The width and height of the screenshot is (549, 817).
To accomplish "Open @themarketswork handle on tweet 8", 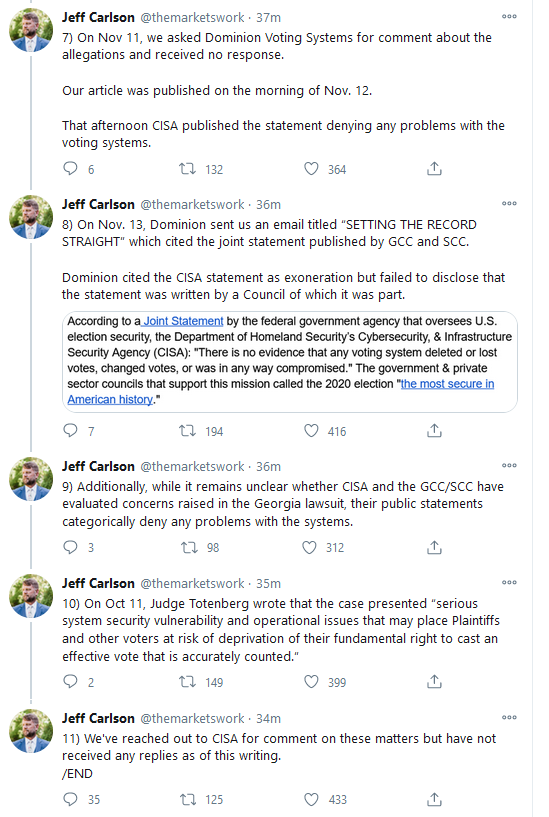I will 192,204.
